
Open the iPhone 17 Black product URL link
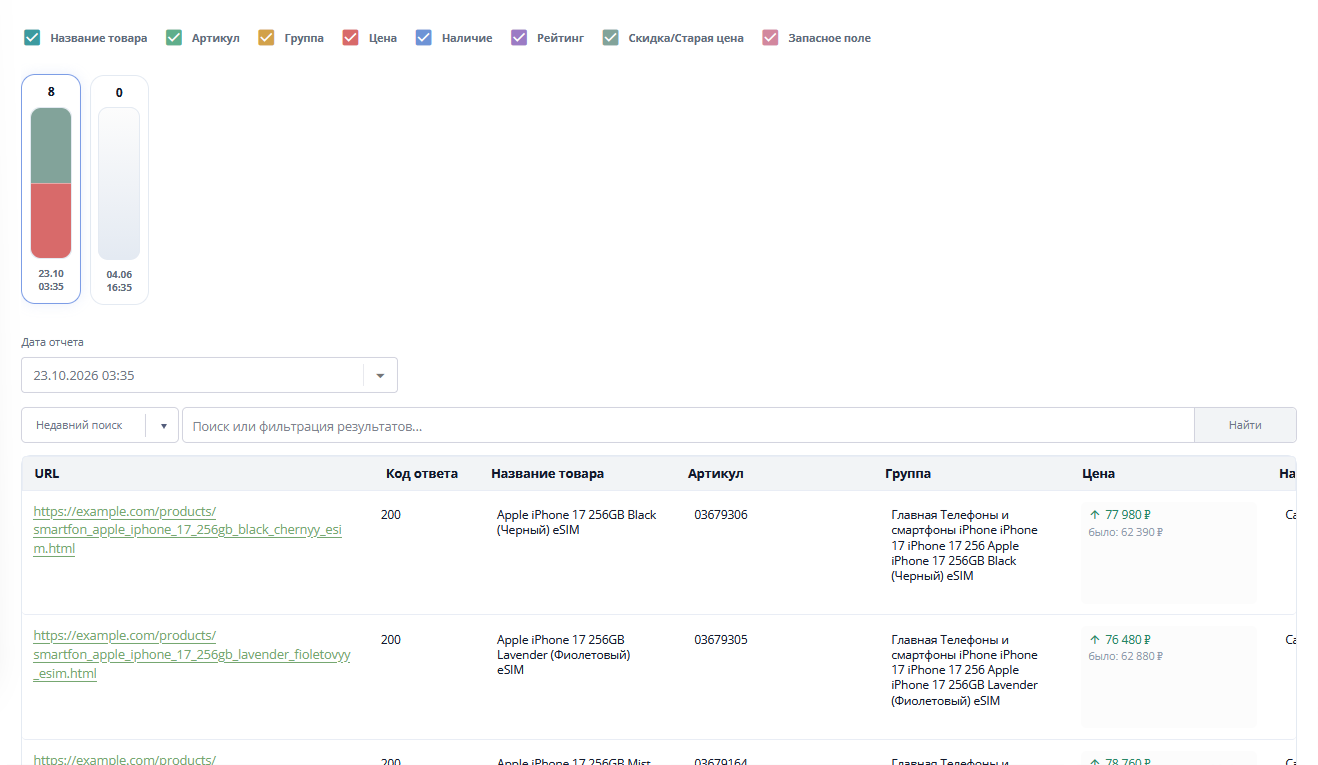188,530
